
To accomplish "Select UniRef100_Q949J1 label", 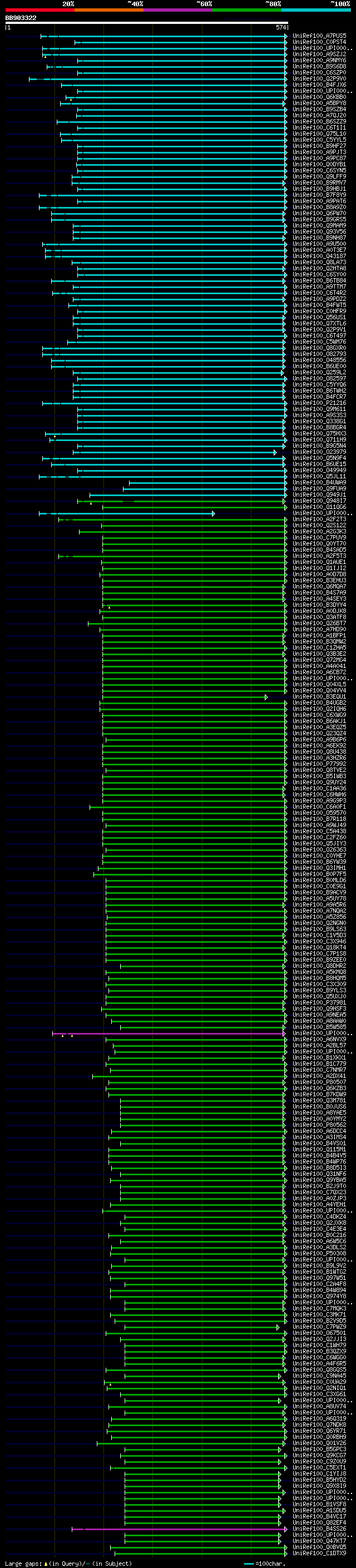I will click(x=319, y=495).
